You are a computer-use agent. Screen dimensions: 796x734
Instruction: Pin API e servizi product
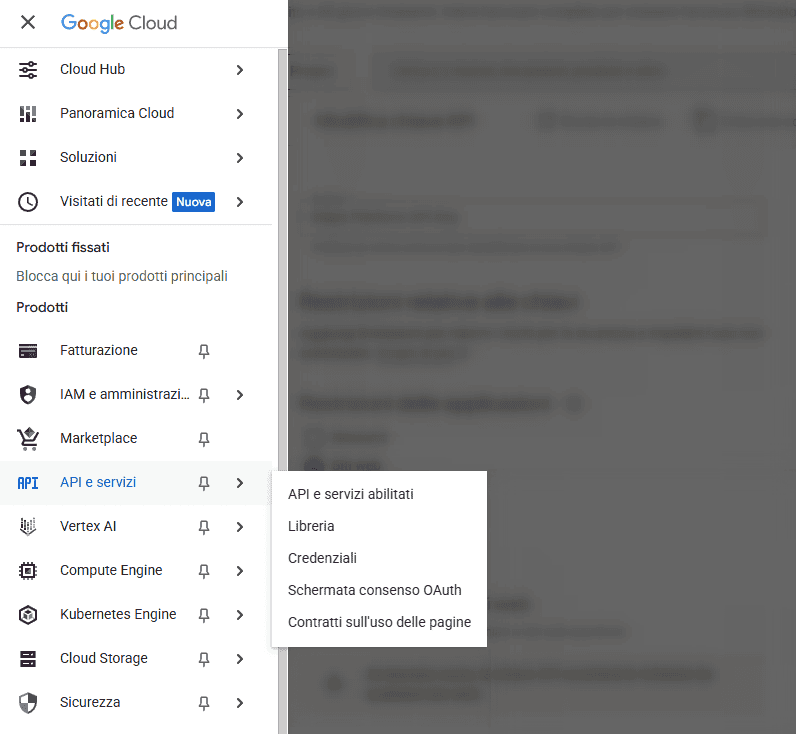pos(204,483)
